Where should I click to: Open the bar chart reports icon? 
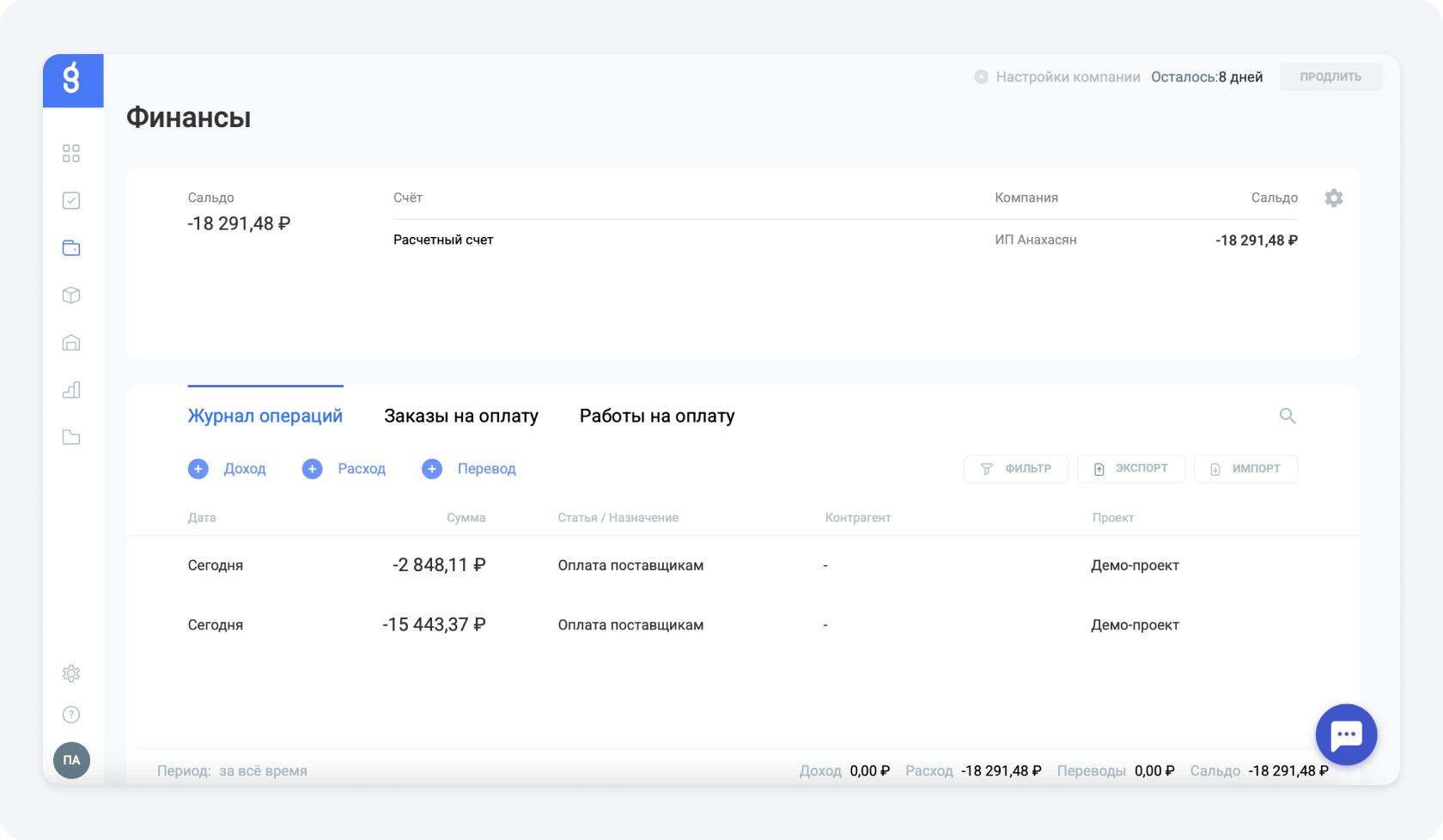pos(71,390)
